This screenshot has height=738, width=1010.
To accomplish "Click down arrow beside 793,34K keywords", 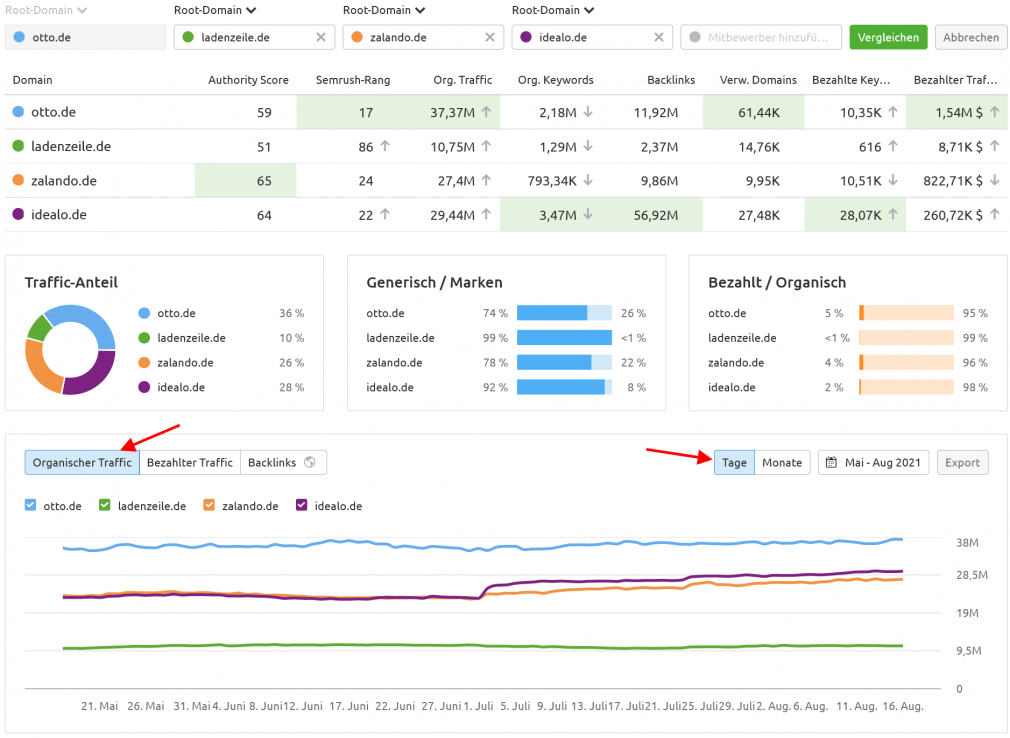I will point(587,180).
